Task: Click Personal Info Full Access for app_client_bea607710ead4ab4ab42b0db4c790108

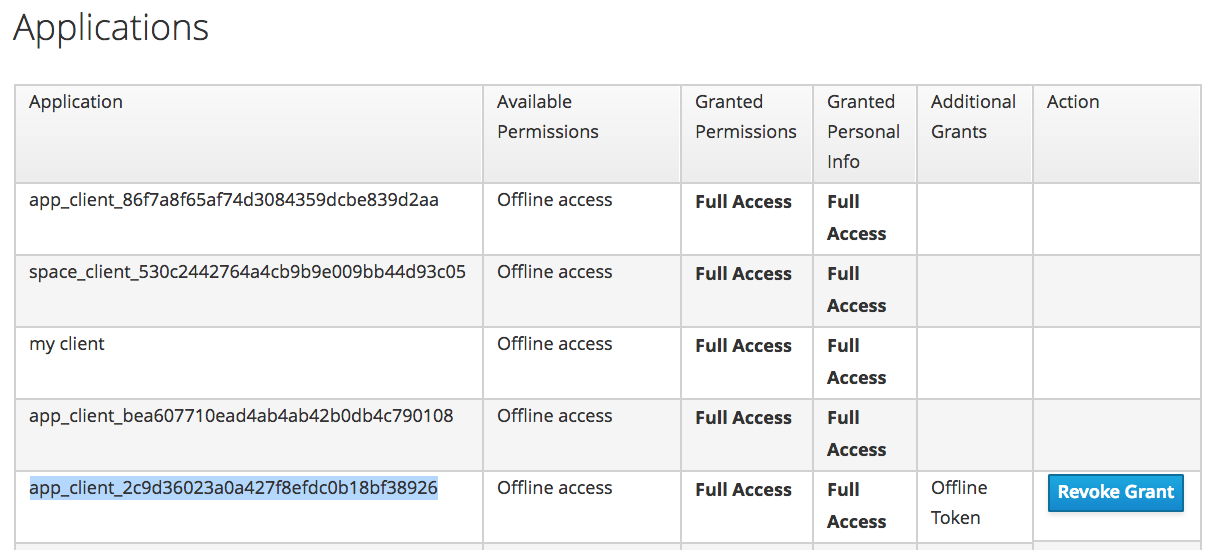Action: (x=856, y=434)
